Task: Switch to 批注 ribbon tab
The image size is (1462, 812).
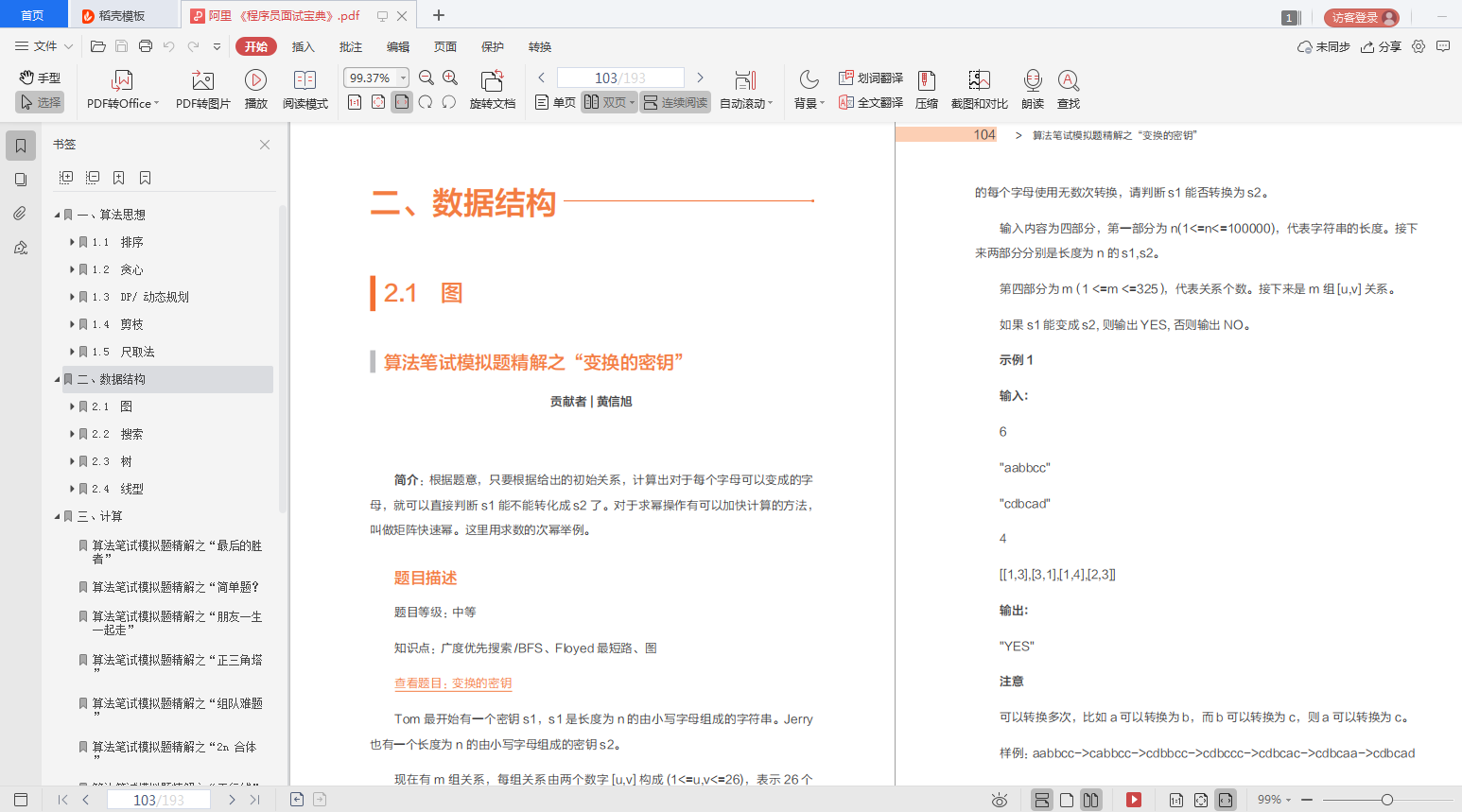Action: pyautogui.click(x=350, y=46)
